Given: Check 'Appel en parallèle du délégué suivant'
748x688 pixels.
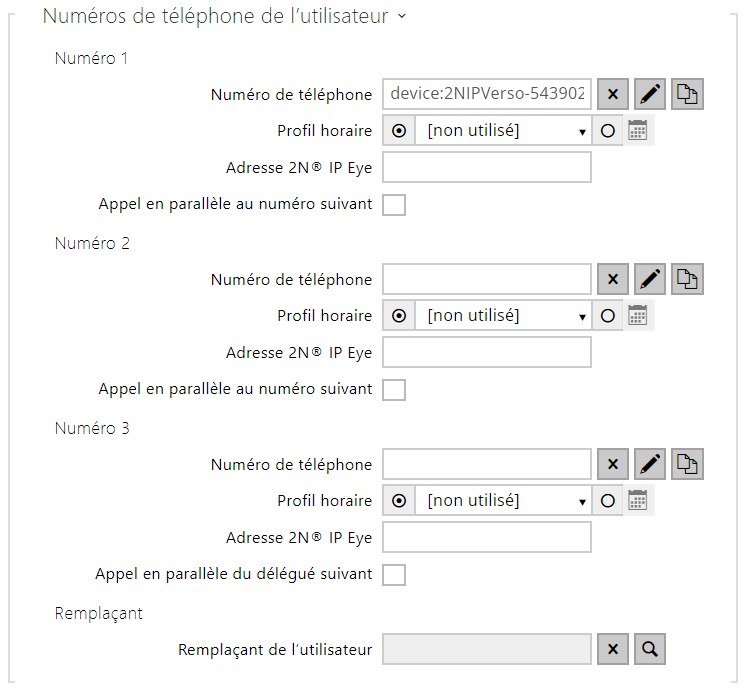Looking at the screenshot, I should [x=394, y=575].
